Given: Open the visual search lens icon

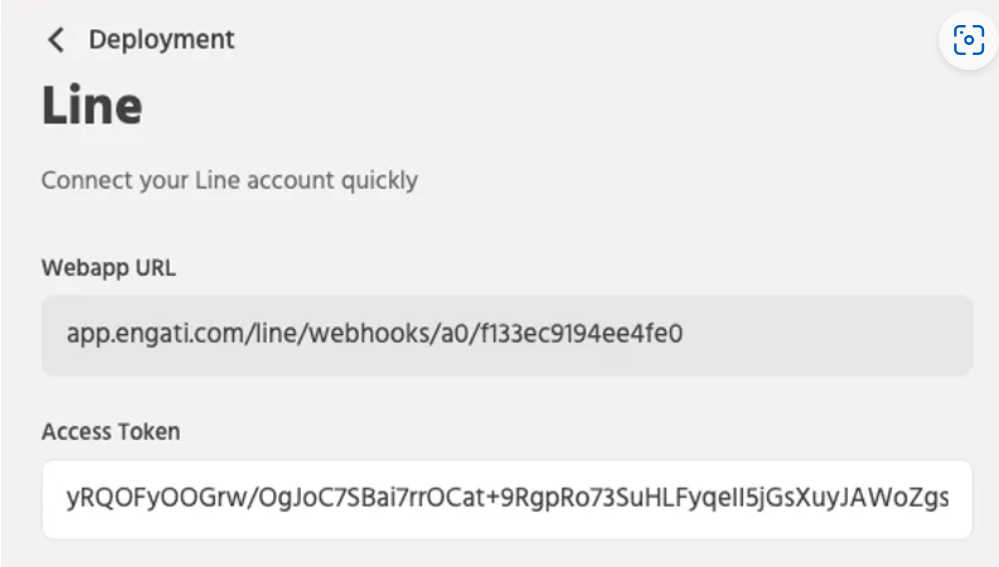Looking at the screenshot, I should pos(969,40).
